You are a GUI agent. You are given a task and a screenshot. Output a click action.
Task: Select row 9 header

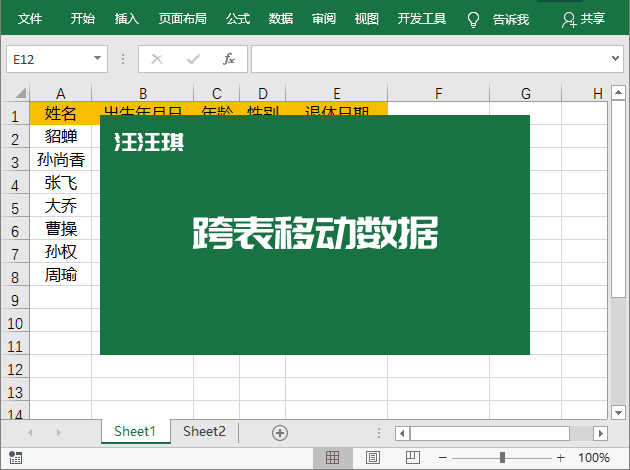[x=15, y=298]
